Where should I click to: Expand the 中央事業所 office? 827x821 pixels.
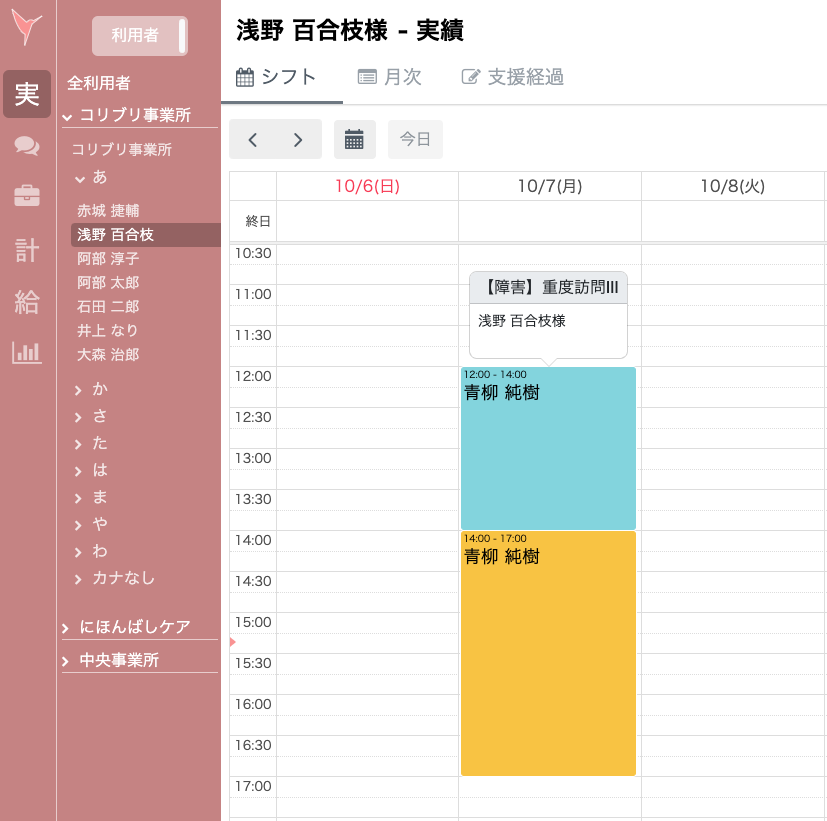click(67, 661)
